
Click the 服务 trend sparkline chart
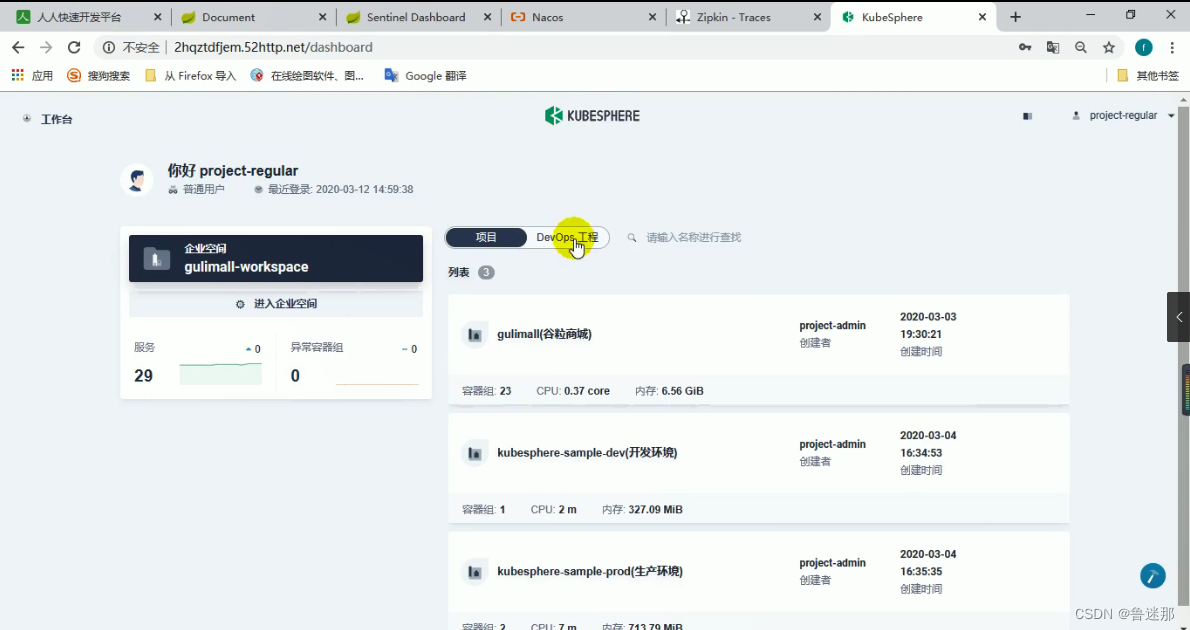[x=221, y=373]
